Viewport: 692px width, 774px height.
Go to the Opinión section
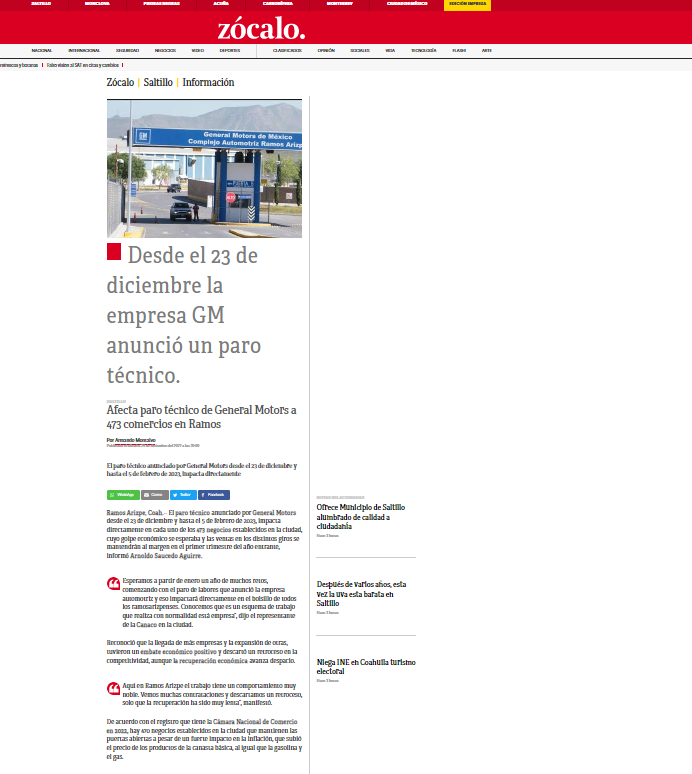pos(326,50)
